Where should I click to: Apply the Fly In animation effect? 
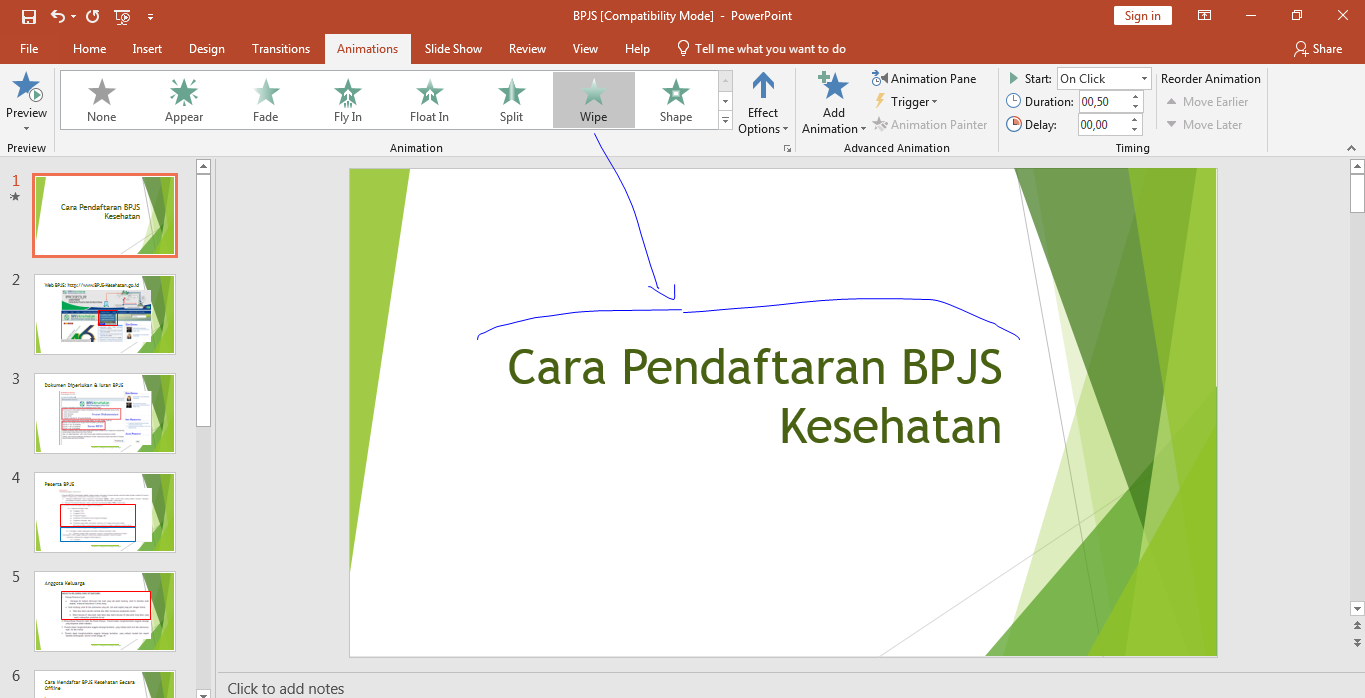point(348,100)
